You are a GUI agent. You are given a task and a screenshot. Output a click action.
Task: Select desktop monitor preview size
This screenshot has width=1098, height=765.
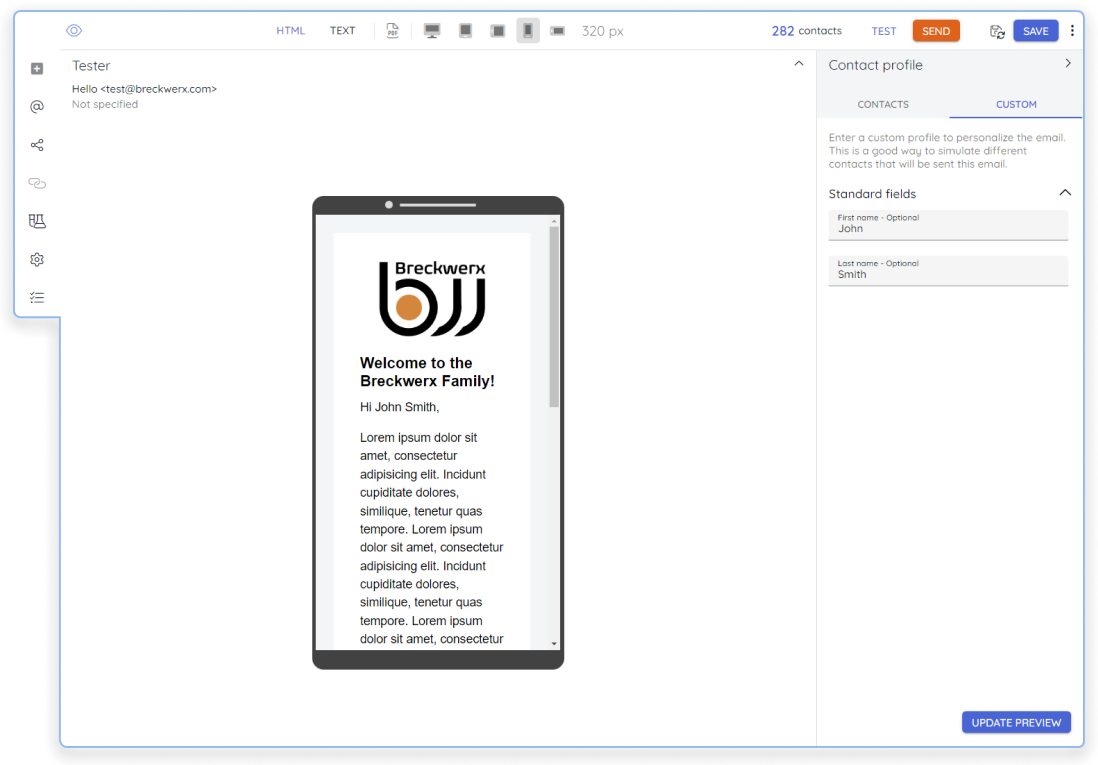click(x=432, y=31)
